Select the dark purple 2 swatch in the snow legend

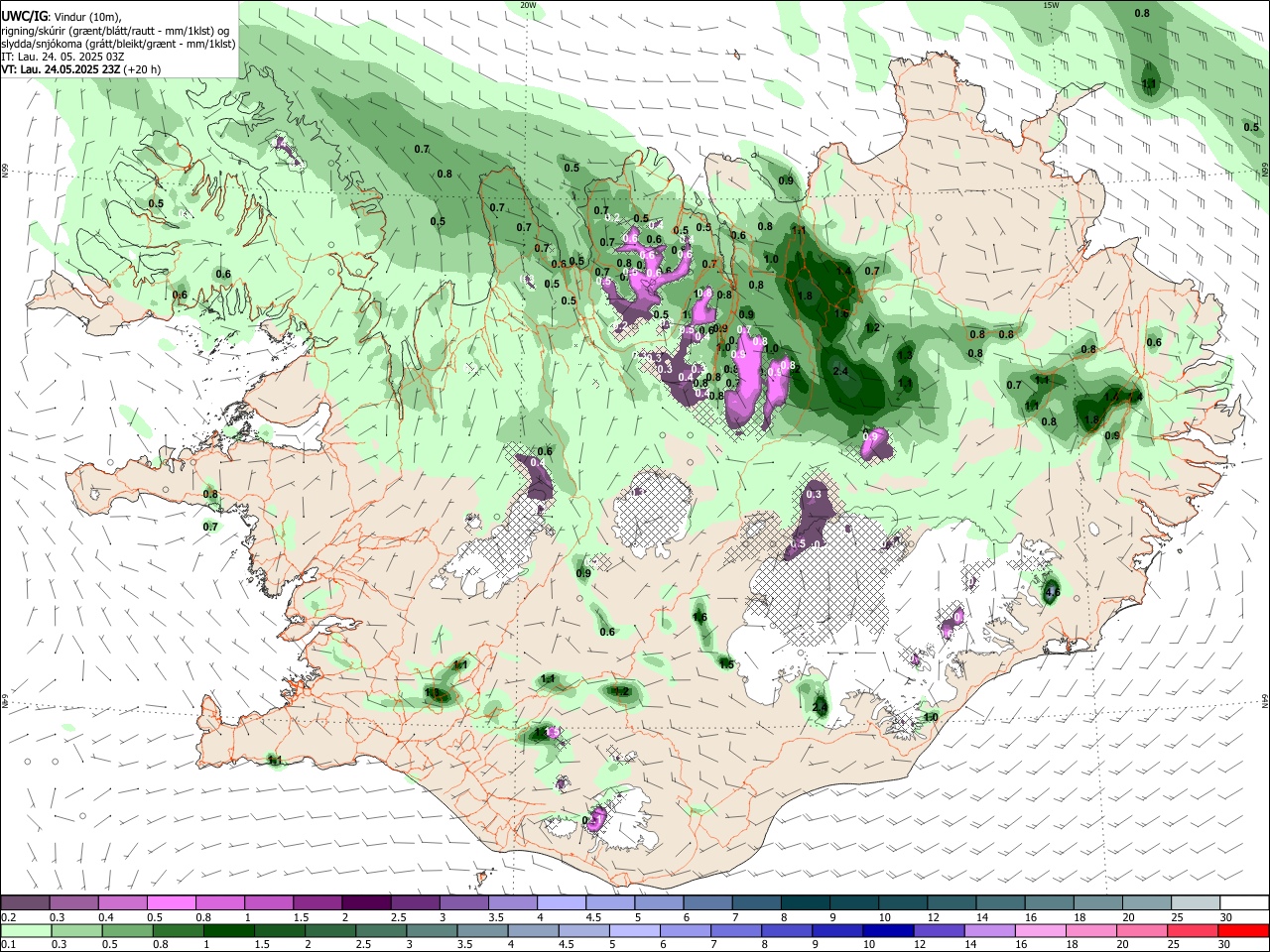click(365, 902)
